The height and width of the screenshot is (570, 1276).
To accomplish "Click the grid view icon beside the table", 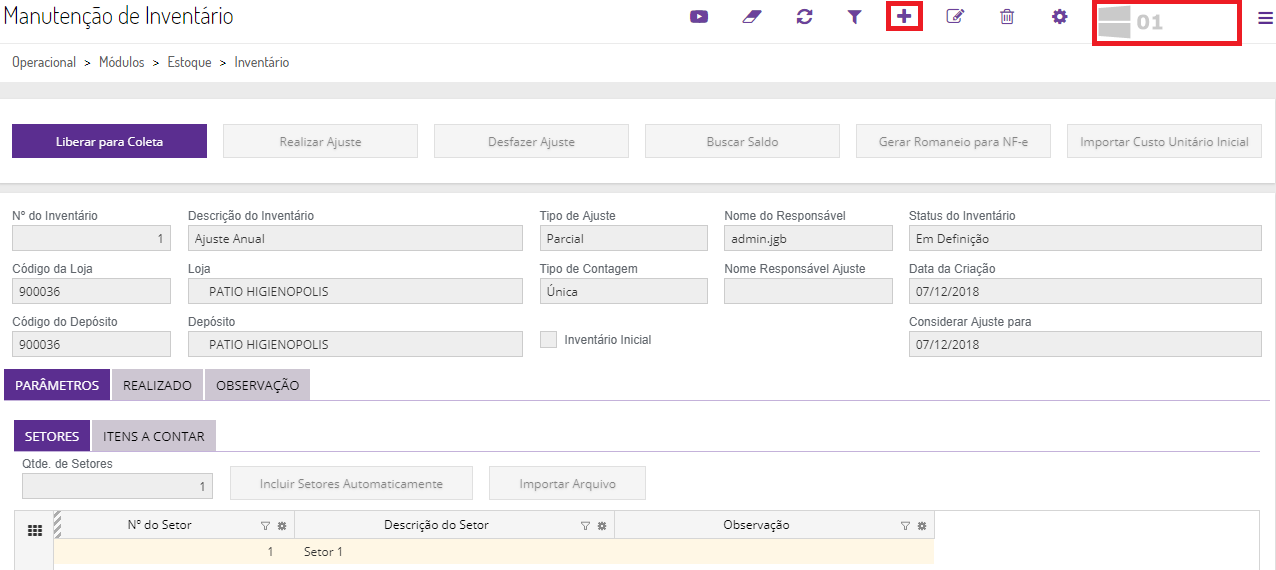I will (x=34, y=531).
